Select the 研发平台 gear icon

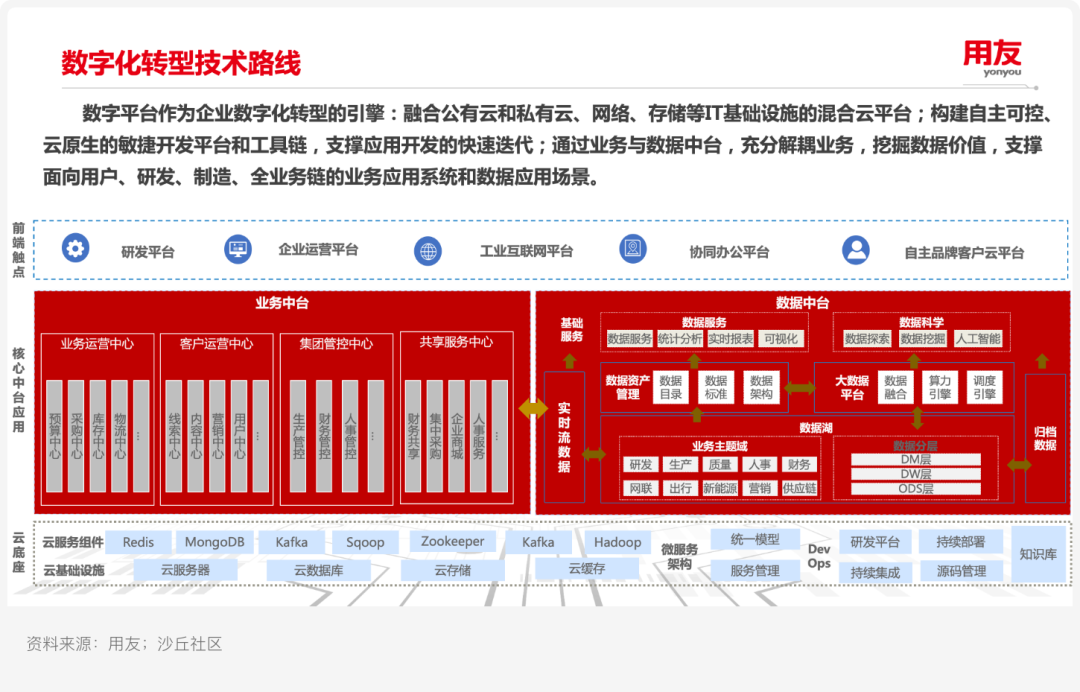click(75, 249)
